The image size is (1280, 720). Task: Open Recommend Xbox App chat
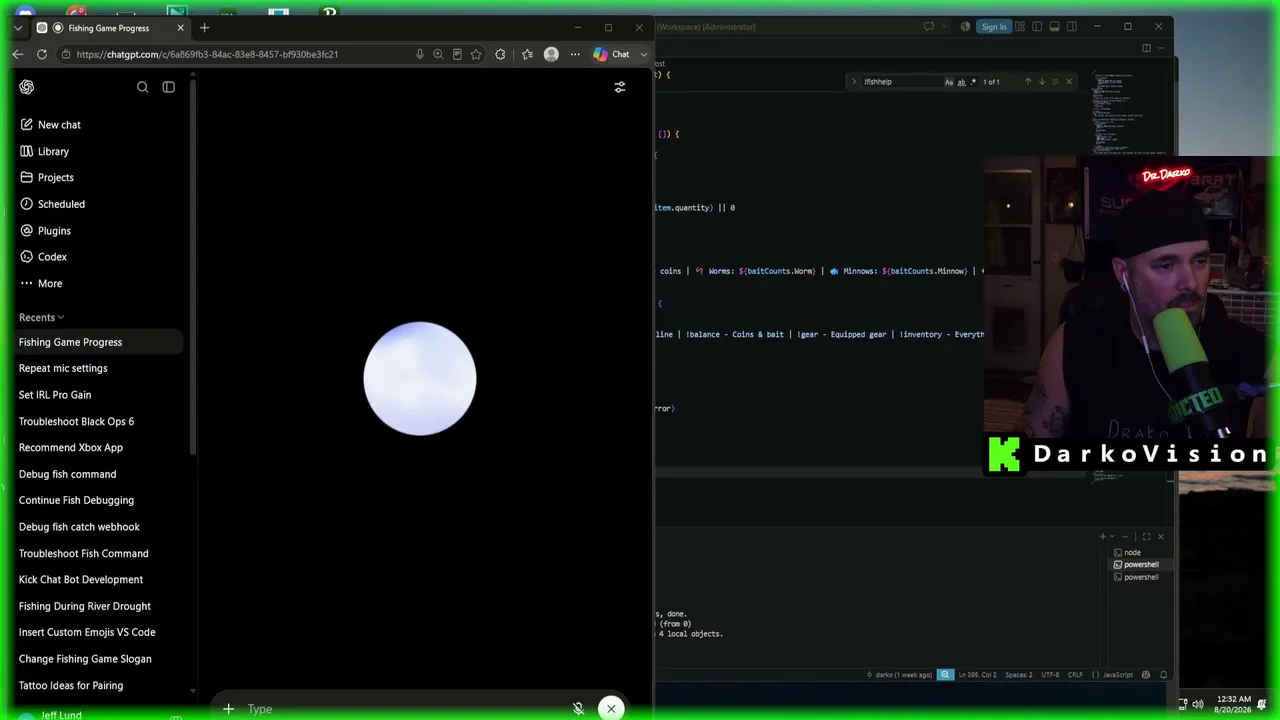point(71,448)
